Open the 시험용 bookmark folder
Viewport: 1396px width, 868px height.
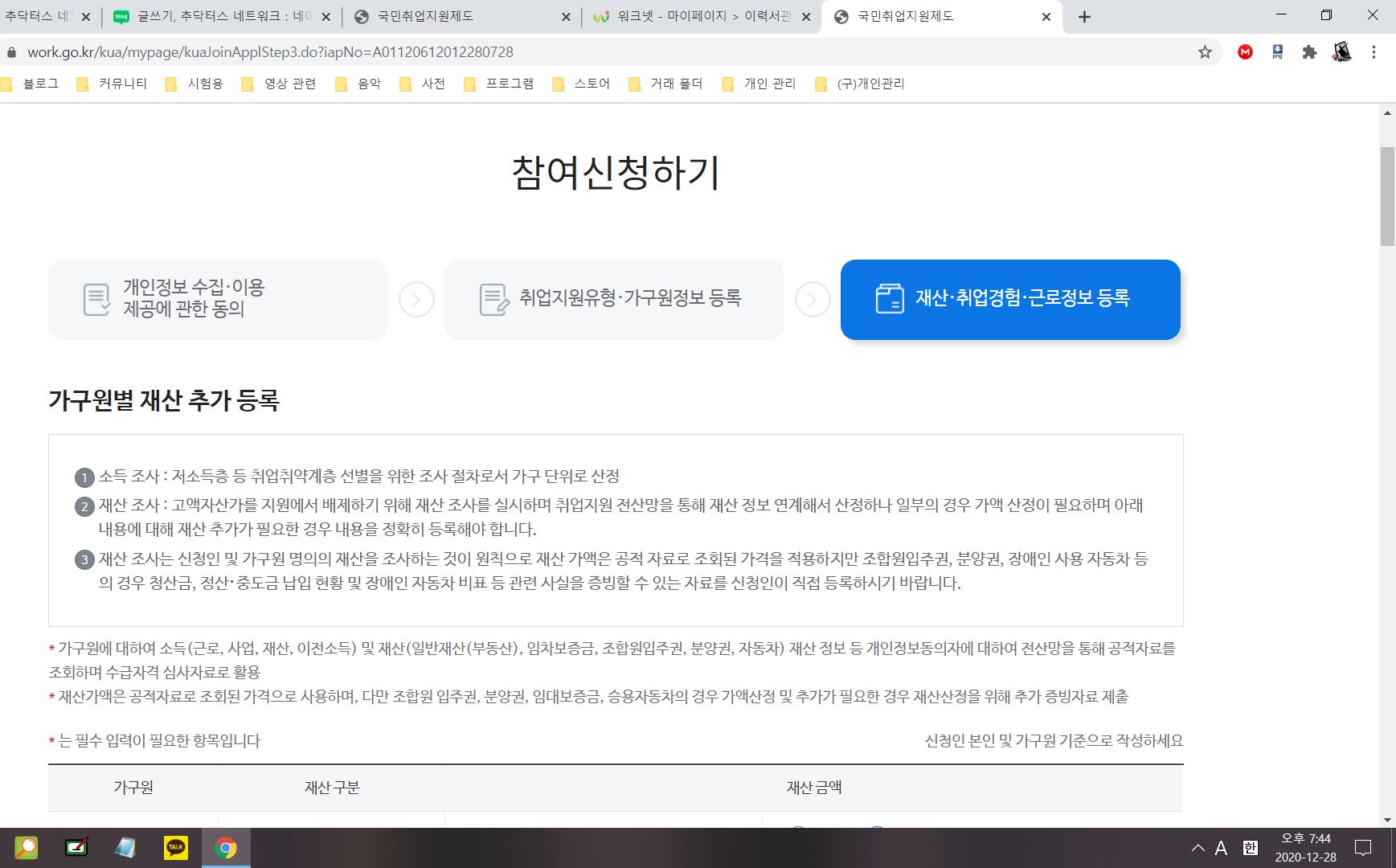click(x=194, y=84)
